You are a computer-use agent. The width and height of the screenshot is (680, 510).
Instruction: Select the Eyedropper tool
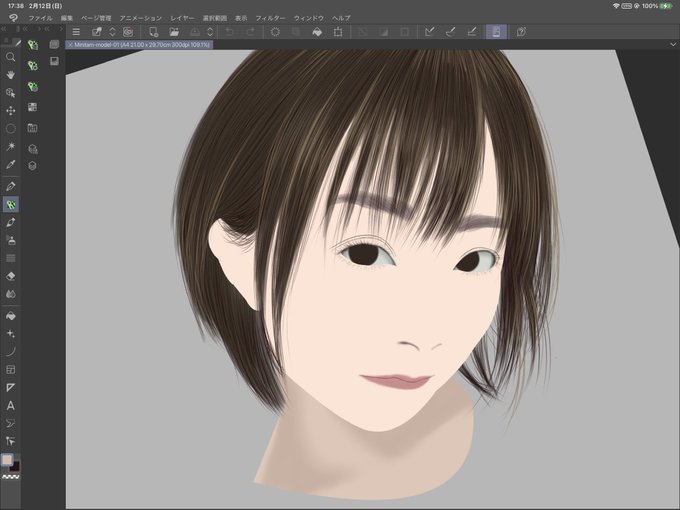click(11, 164)
